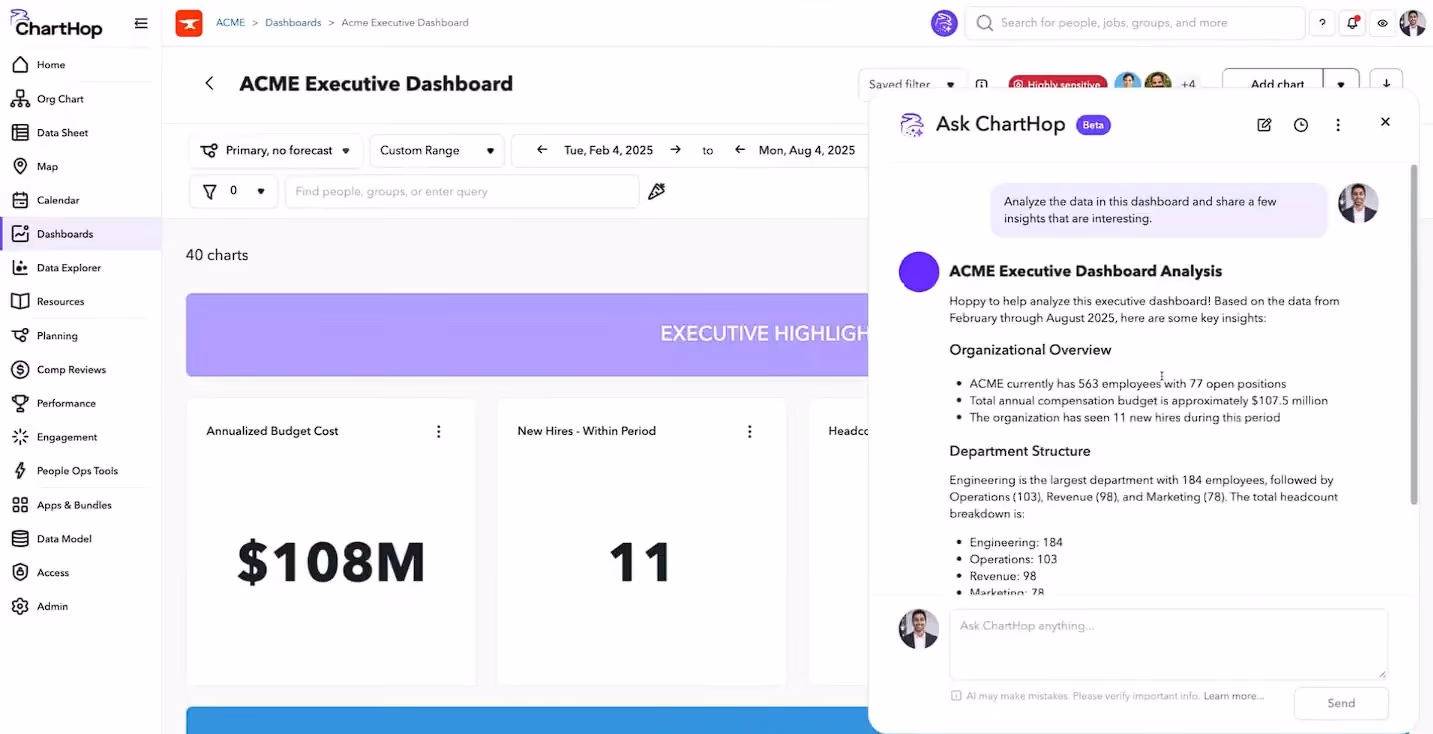
Task: Open the Annualized Budget Cost chart options menu
Action: [x=438, y=431]
